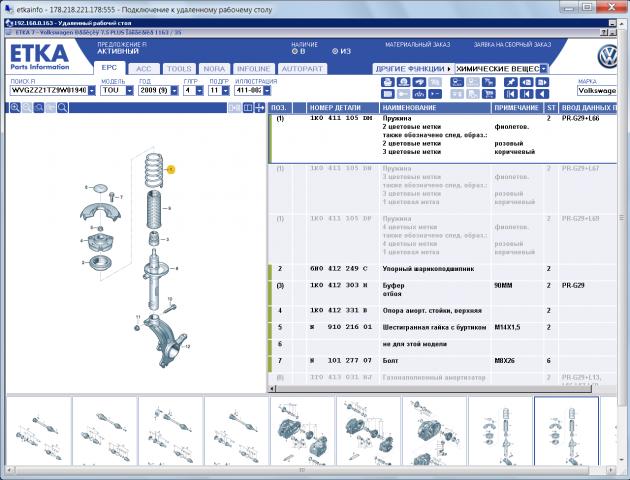
Task: Switch to the TOOLS tab
Action: 179,69
